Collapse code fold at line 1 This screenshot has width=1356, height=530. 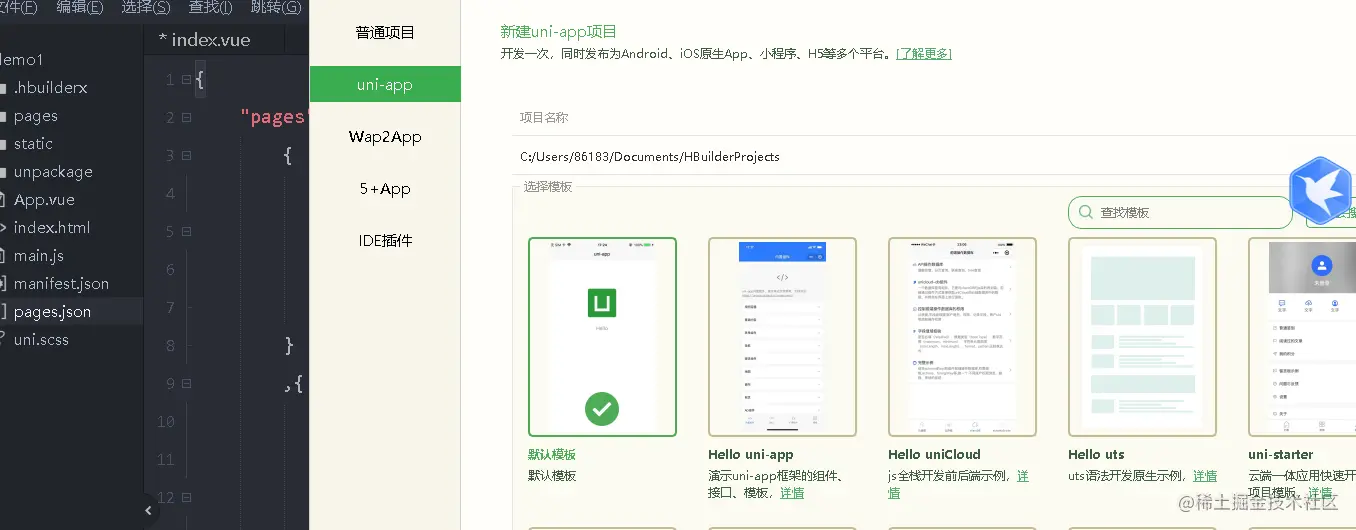coord(186,80)
